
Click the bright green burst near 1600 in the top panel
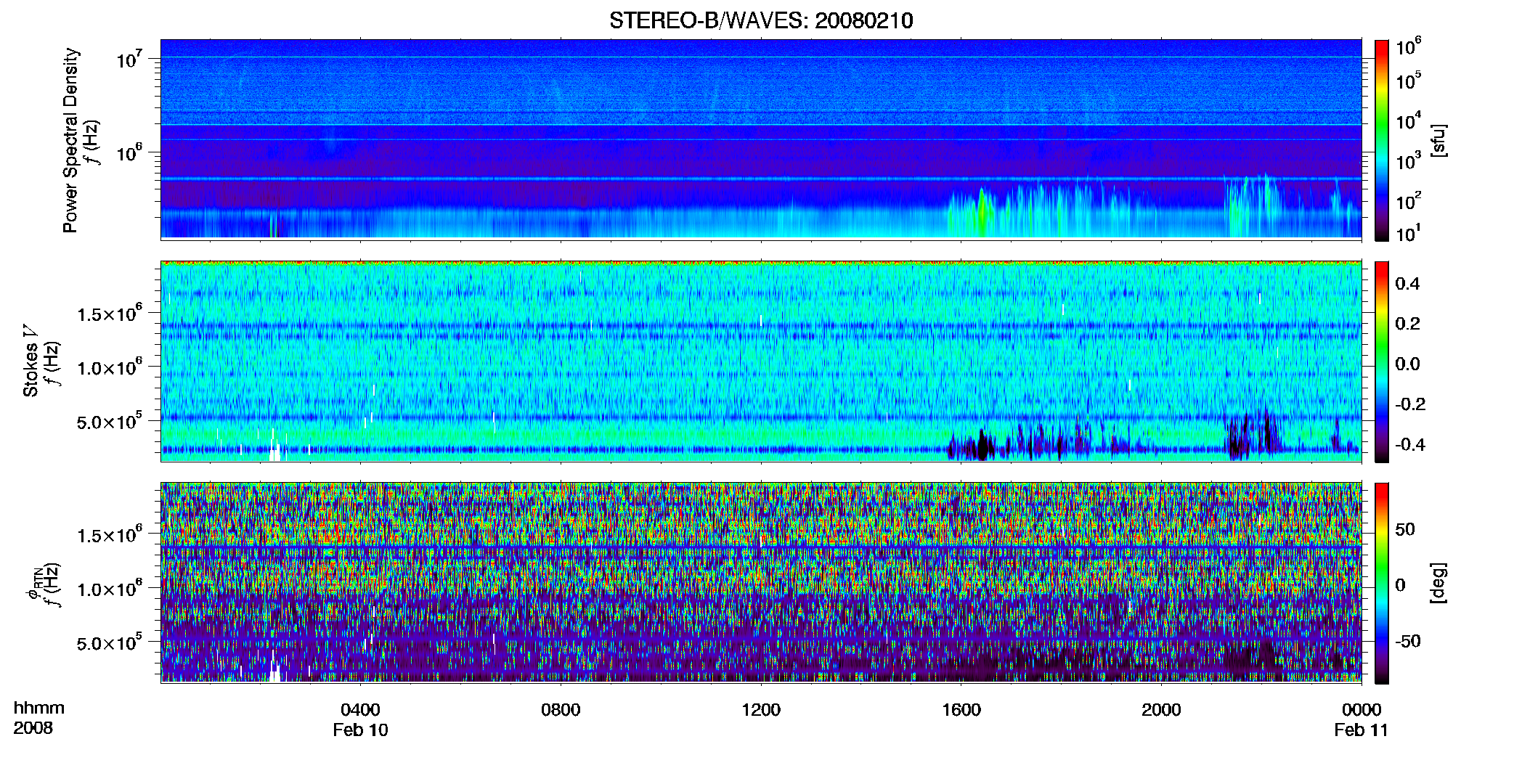[x=982, y=212]
